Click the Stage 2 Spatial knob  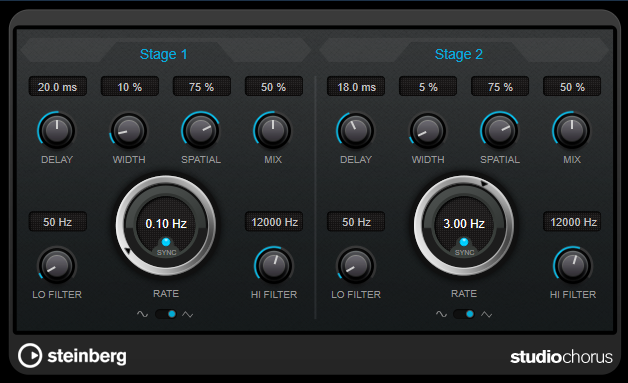coord(499,131)
